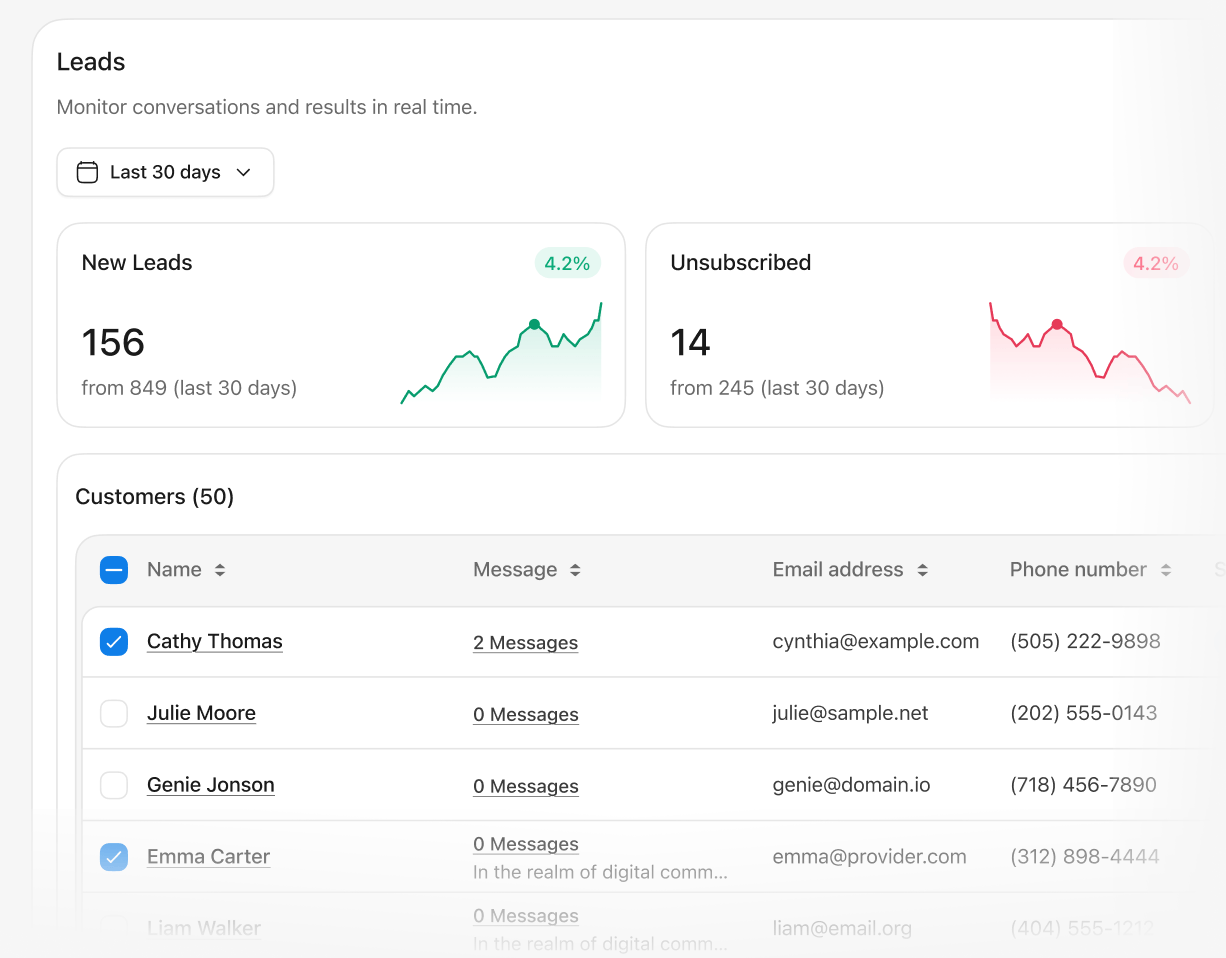Uncheck the Emma Carter row checkbox

[x=114, y=857]
